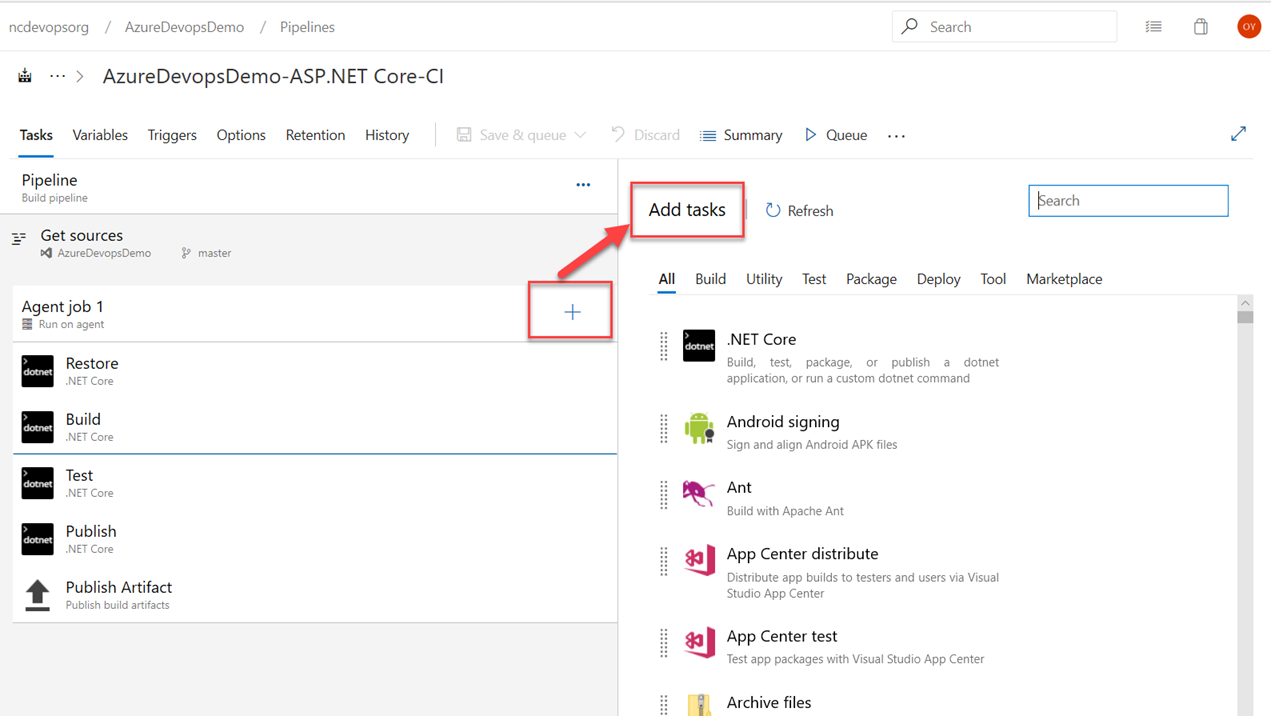Select the Build task category
Viewport: 1271px width, 716px height.
point(710,279)
